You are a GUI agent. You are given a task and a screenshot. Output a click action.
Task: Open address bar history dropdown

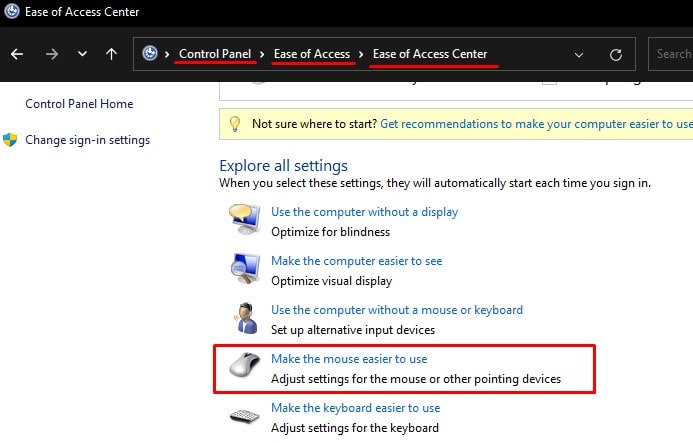[x=579, y=55]
